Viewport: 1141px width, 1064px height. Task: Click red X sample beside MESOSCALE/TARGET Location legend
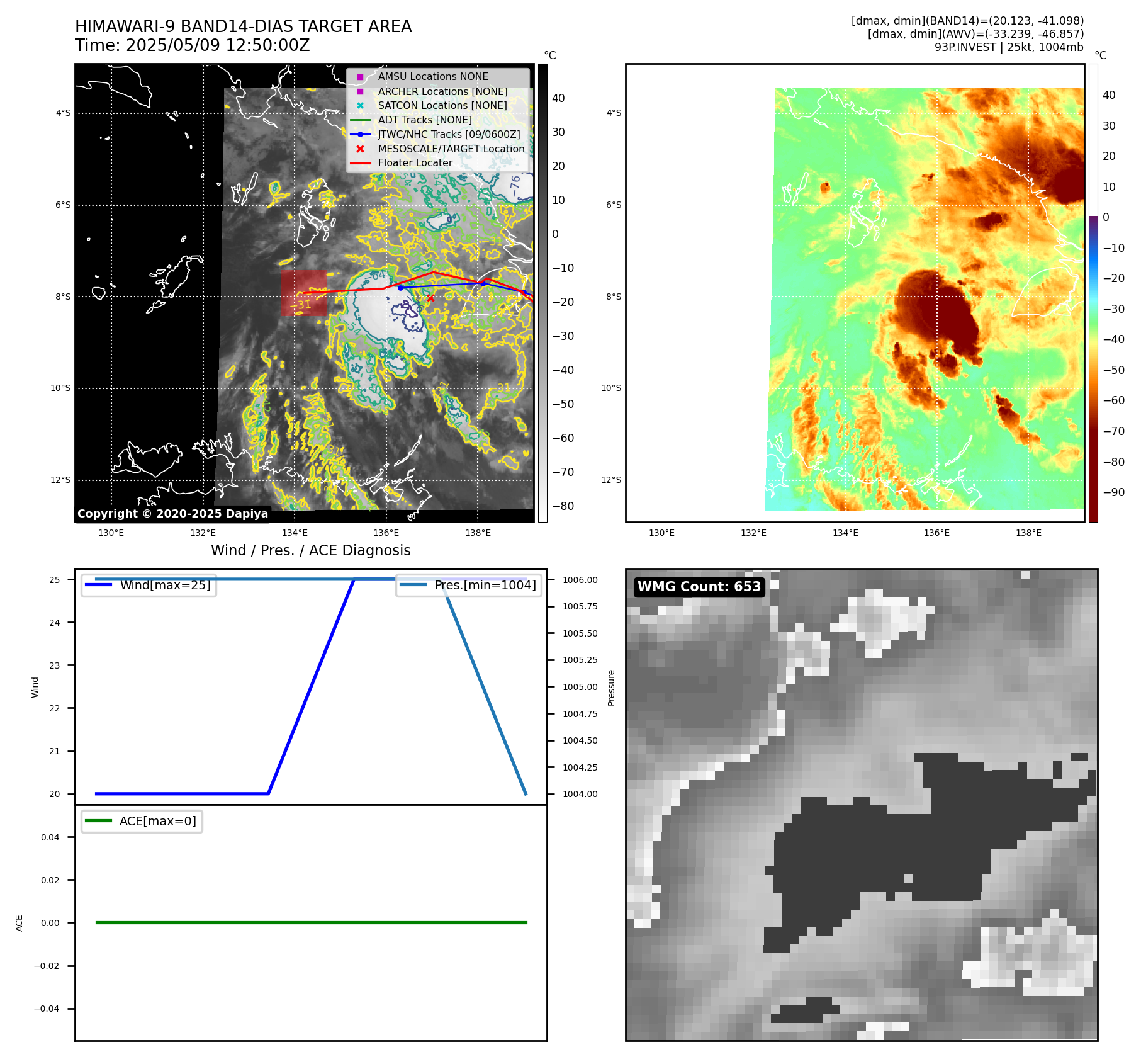pos(360,149)
